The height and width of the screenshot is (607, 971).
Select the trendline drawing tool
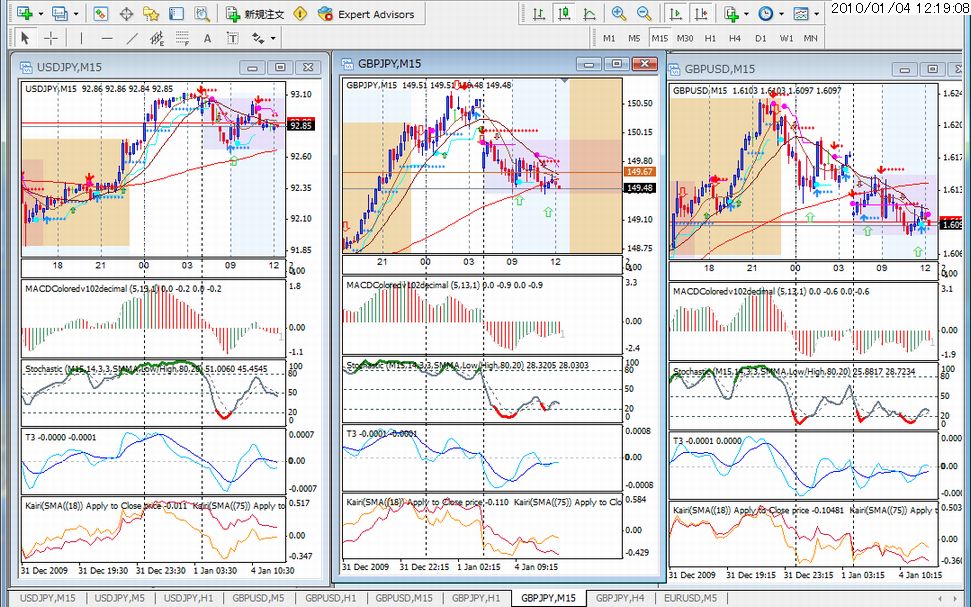pyautogui.click(x=132, y=38)
